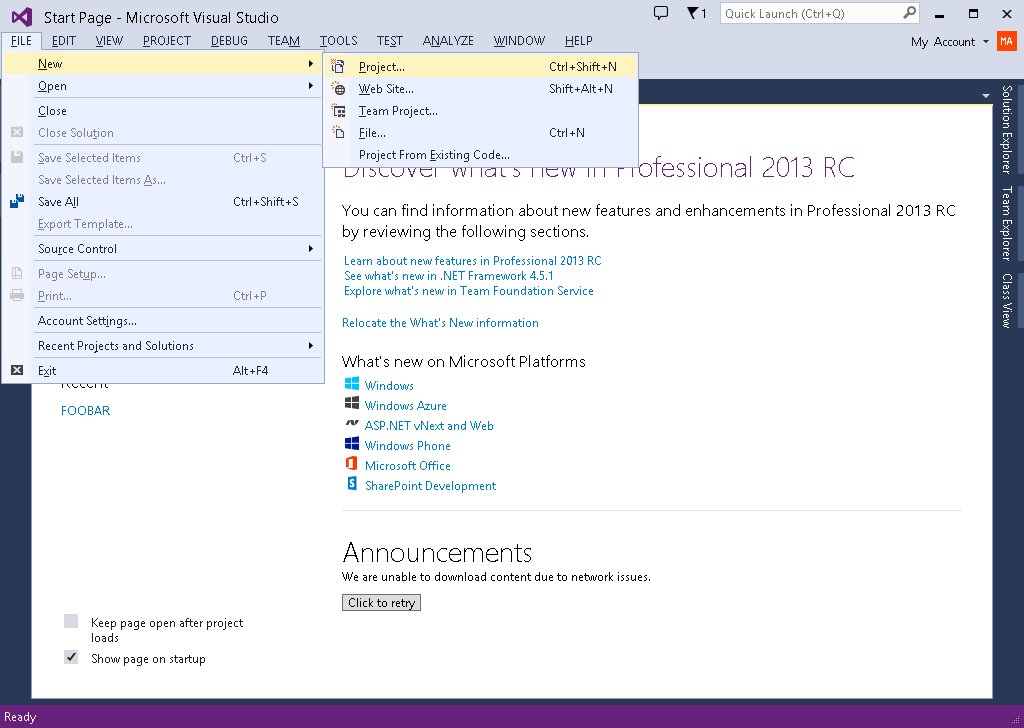Click the Quick Launch search magnifier
1024x728 pixels.
pos(909,13)
